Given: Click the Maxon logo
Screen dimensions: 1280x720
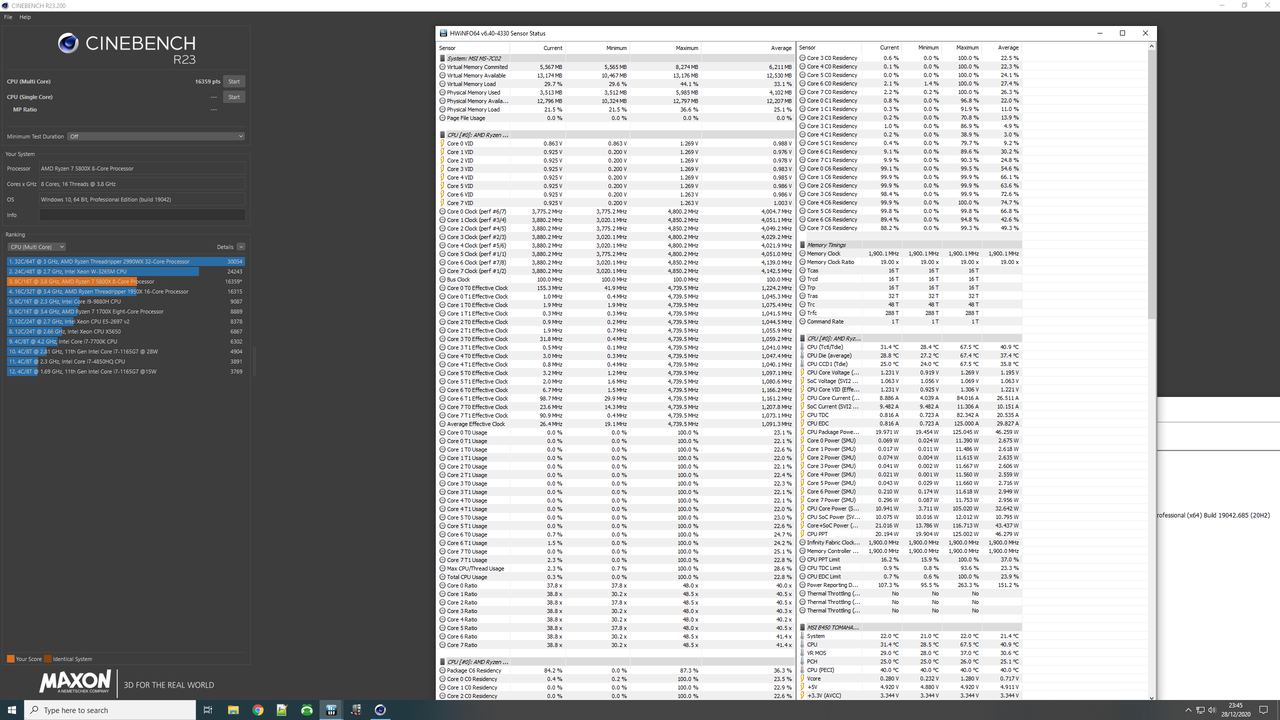Looking at the screenshot, I should (x=74, y=683).
